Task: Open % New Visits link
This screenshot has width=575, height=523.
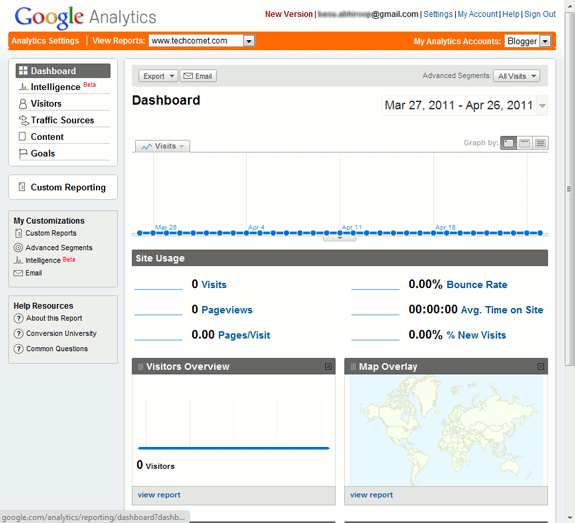Action: [x=476, y=335]
